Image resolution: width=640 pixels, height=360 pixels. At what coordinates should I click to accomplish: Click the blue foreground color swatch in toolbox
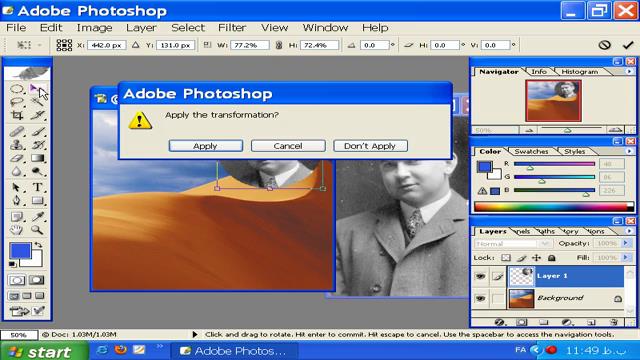point(20,251)
